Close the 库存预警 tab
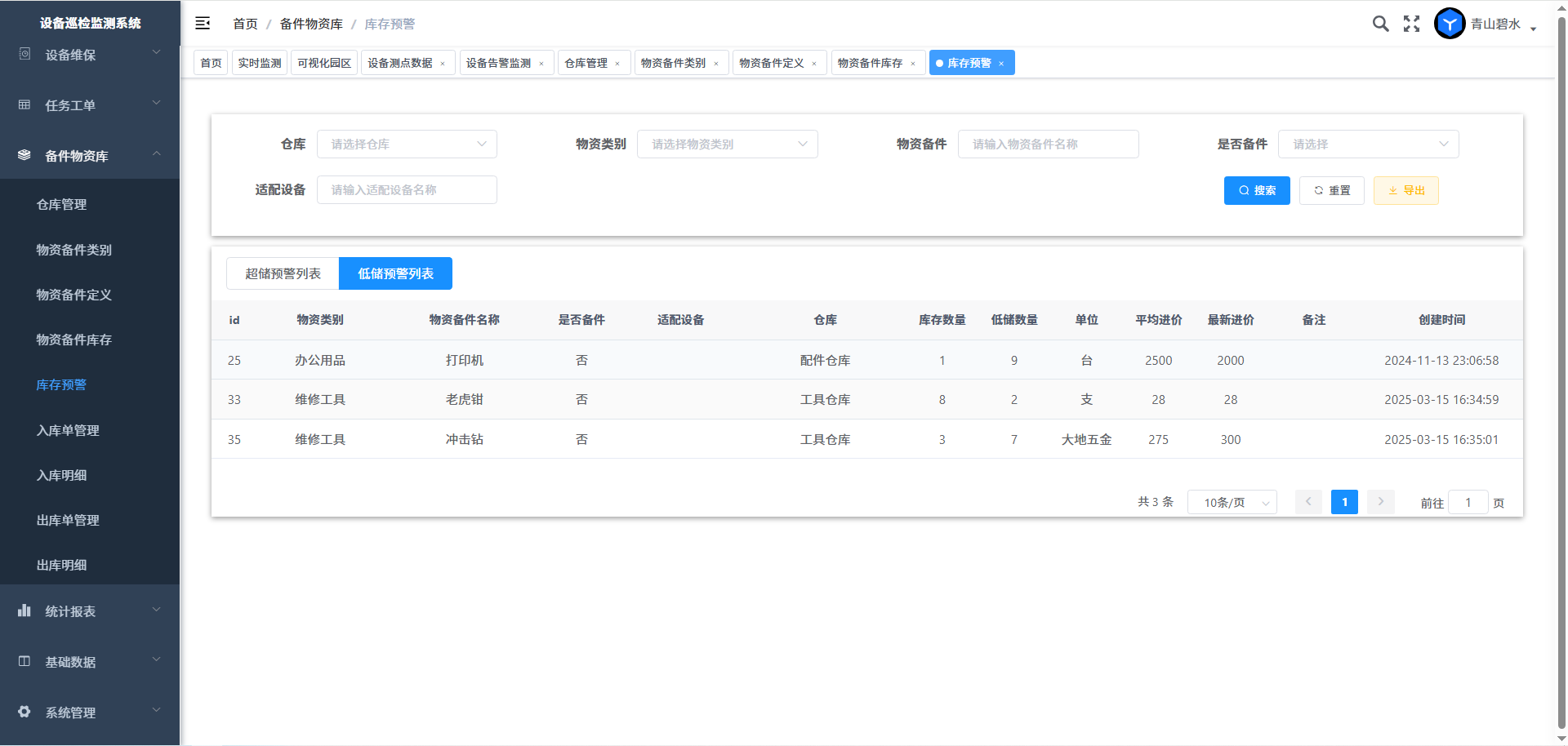1568x746 pixels. [x=1001, y=64]
